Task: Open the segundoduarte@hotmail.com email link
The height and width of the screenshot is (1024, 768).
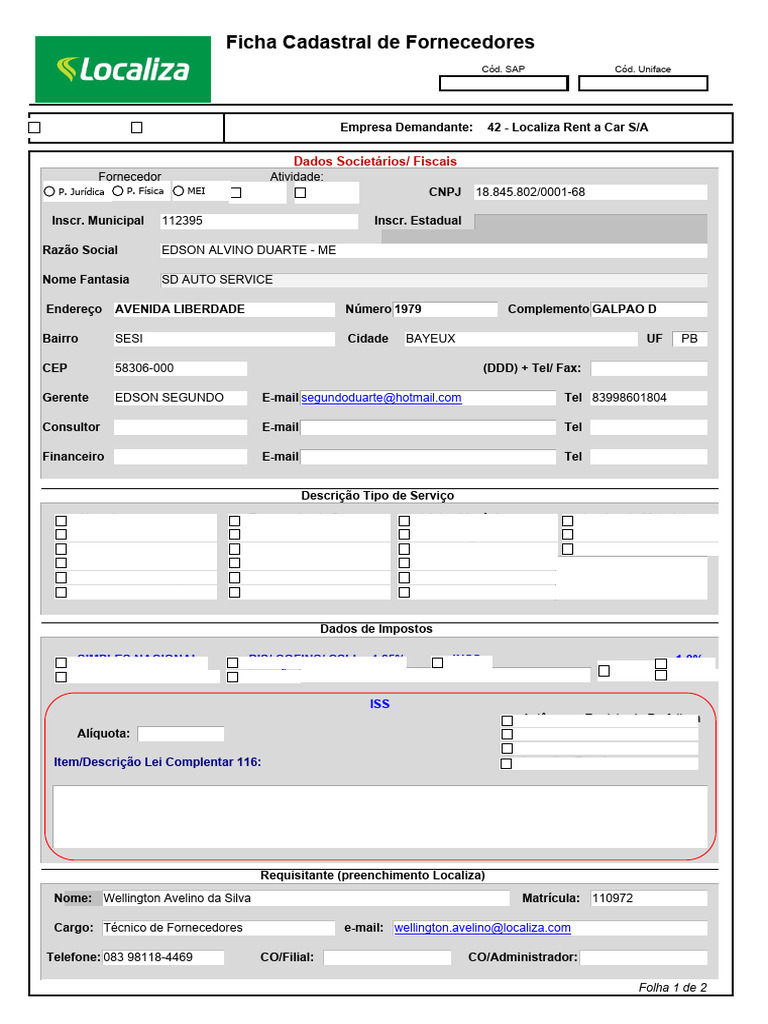Action: pos(381,398)
